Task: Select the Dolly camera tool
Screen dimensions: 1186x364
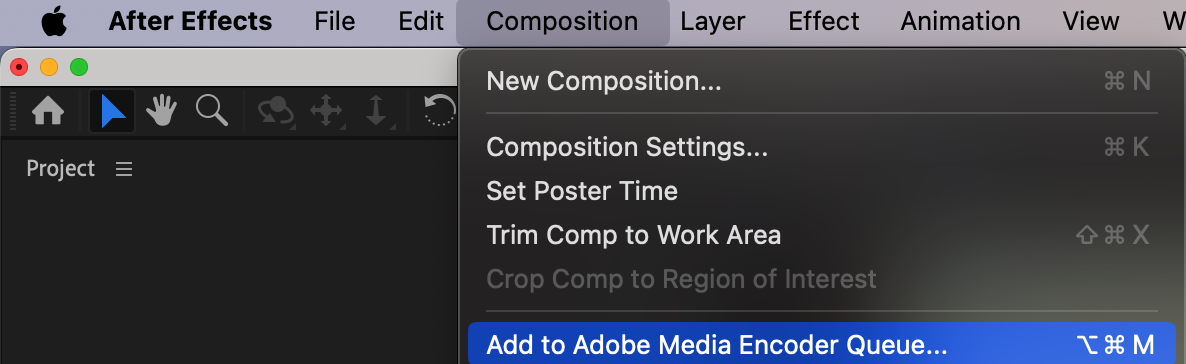Action: pos(377,112)
